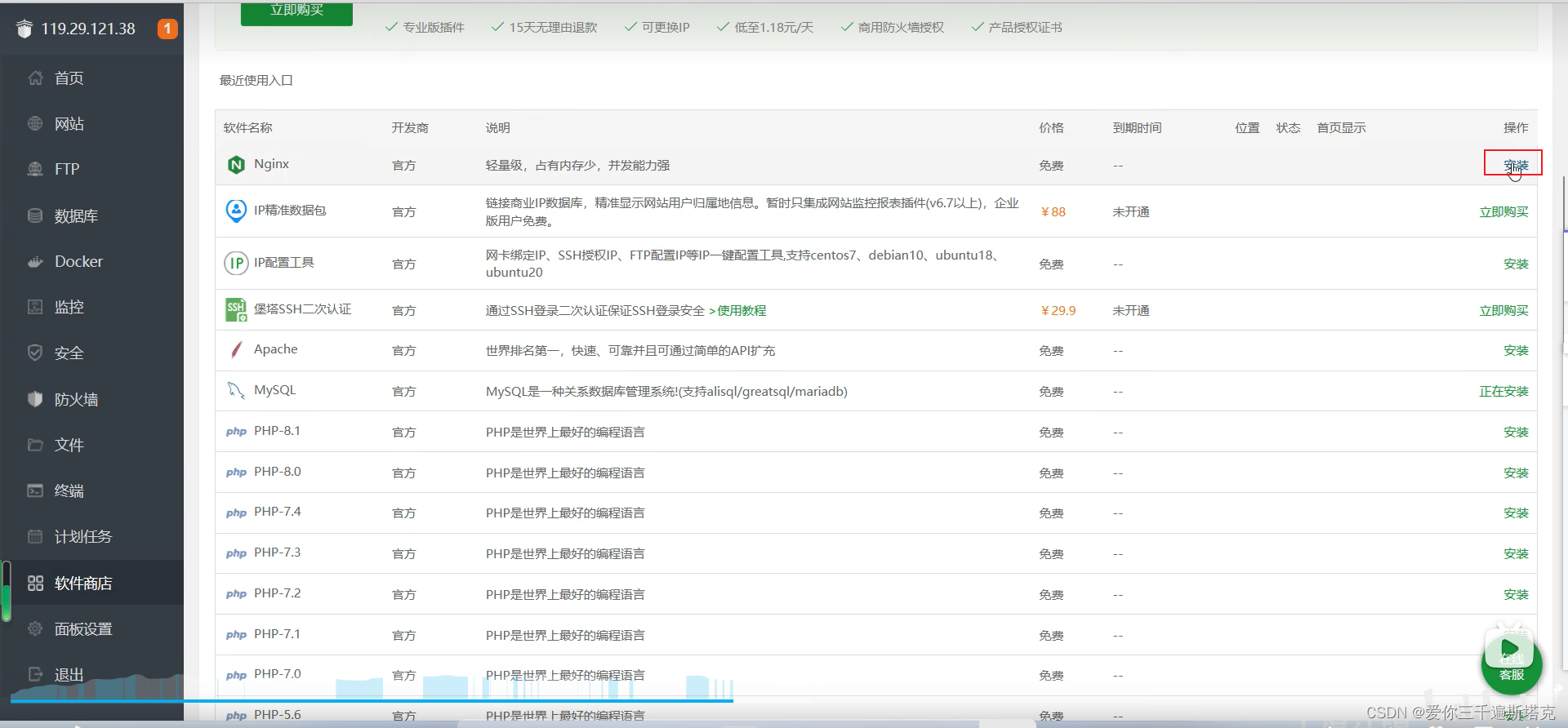Click 安装 for PHP-7.2
Image resolution: width=1568 pixels, height=728 pixels.
(1516, 594)
